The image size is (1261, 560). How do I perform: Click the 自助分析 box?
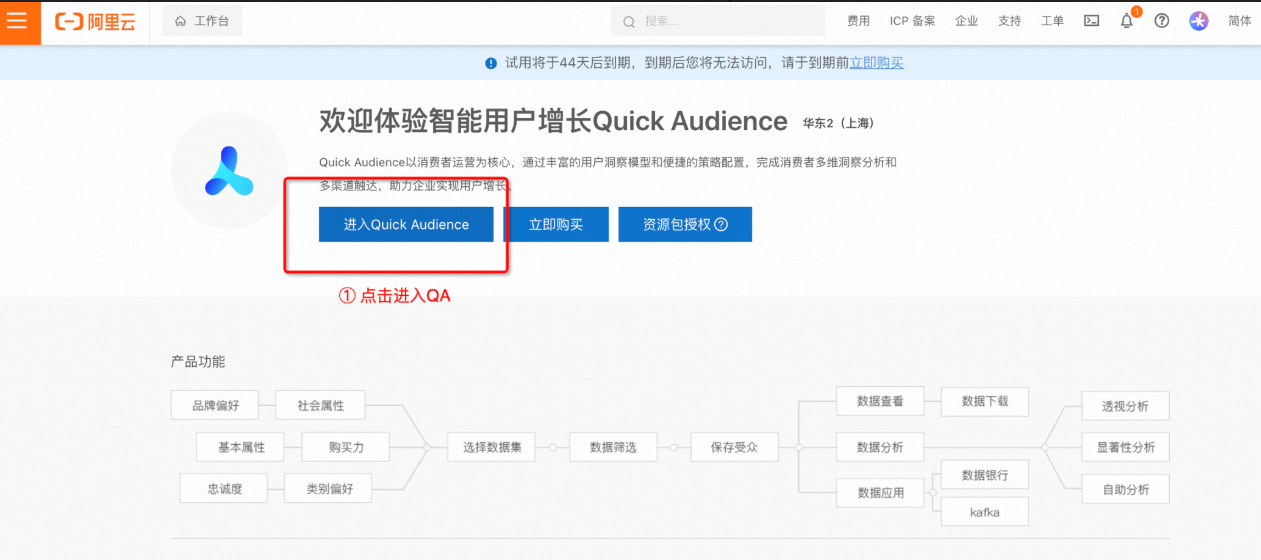tap(1126, 489)
